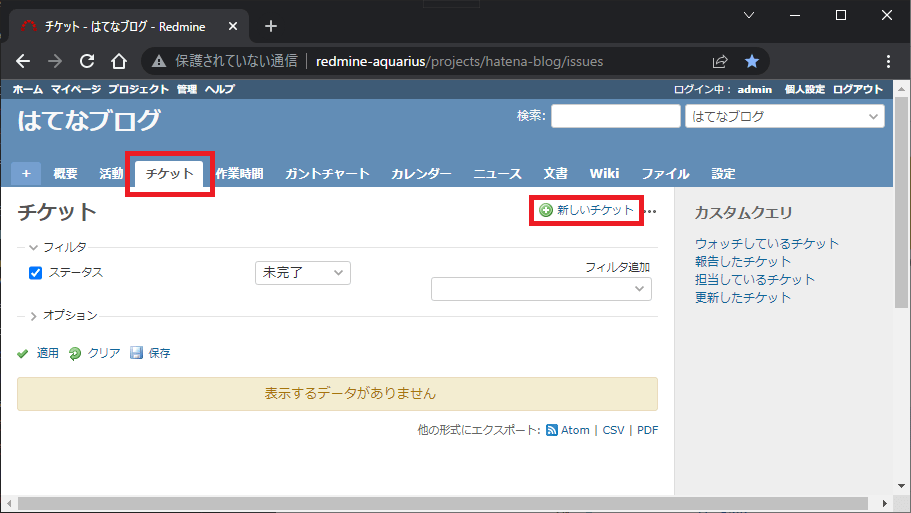Close the Redmine browser tab
This screenshot has height=513, width=911.
point(233,26)
